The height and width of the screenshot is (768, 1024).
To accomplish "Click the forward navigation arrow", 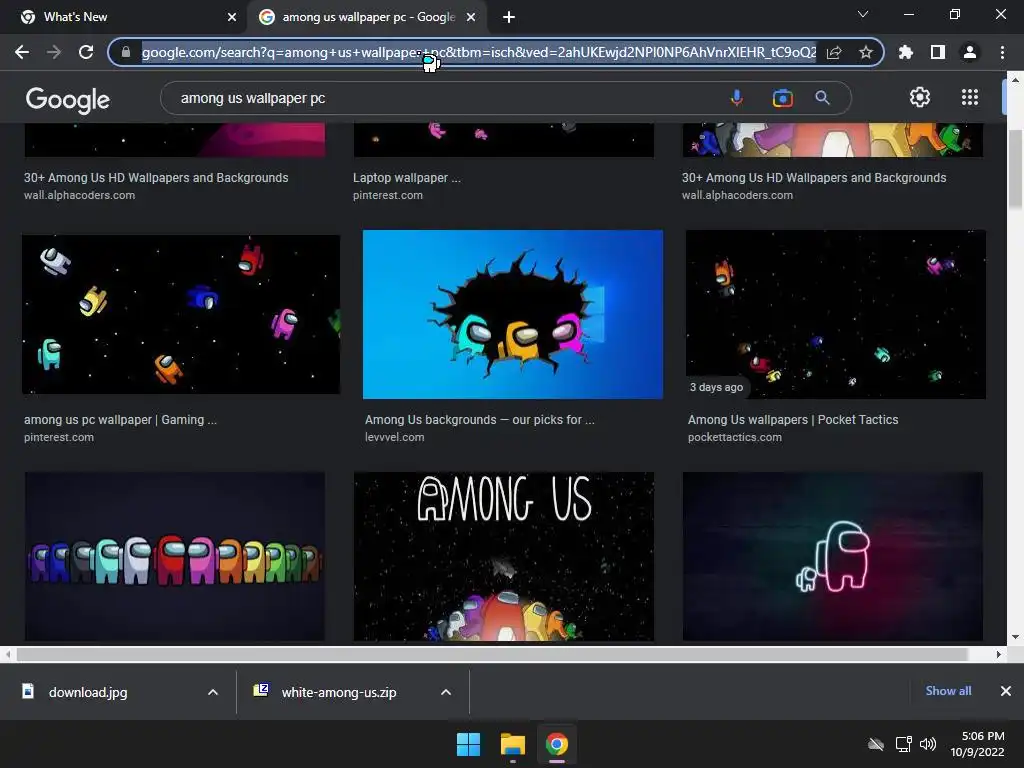I will (x=54, y=52).
